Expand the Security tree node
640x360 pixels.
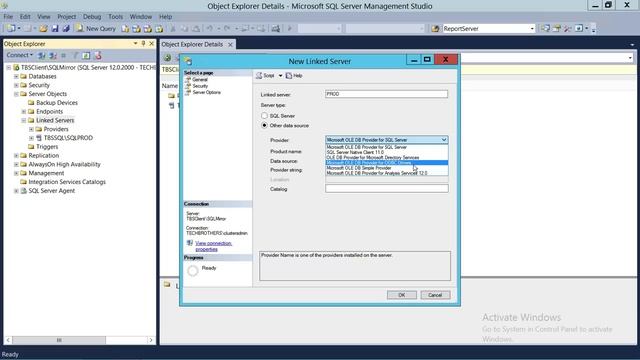[x=16, y=85]
